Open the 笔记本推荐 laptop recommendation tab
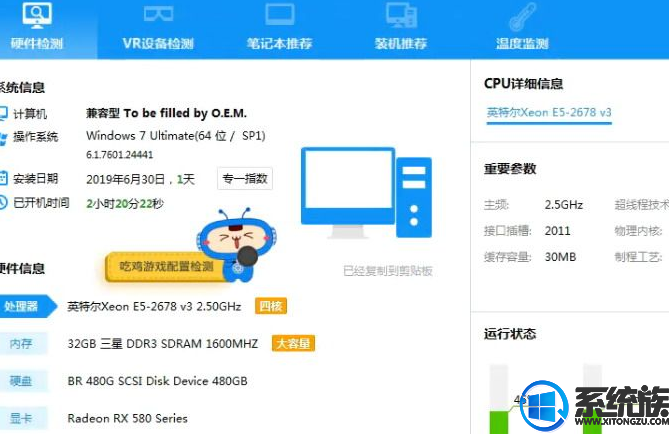The height and width of the screenshot is (434, 669). tap(279, 28)
